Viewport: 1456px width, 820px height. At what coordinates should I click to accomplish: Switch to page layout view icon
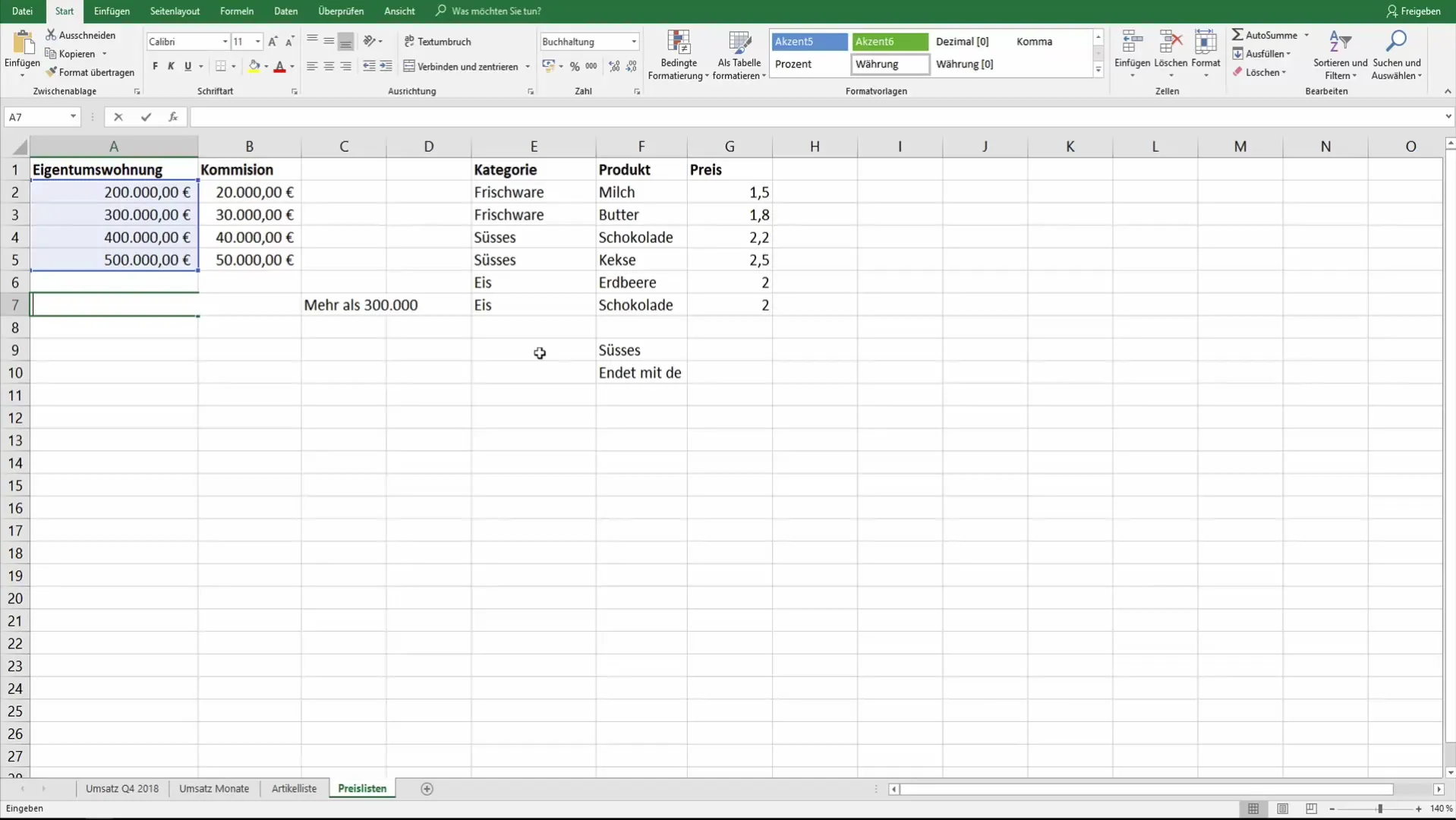pos(1282,809)
